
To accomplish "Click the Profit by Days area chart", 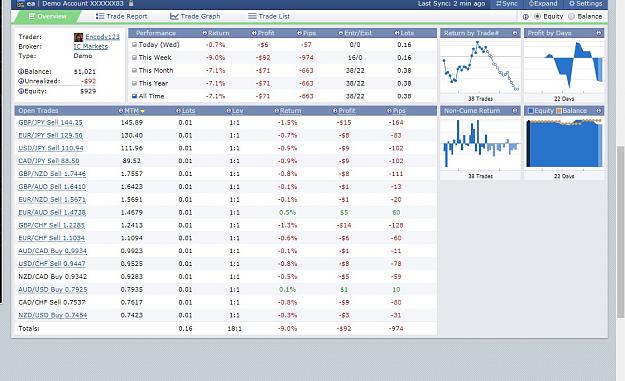I will click(564, 66).
